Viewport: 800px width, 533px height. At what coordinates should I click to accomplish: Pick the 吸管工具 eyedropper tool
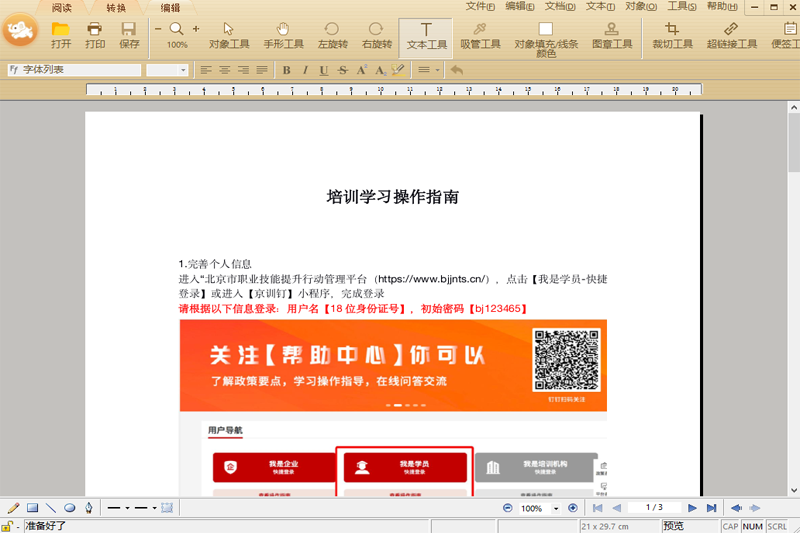tap(480, 36)
